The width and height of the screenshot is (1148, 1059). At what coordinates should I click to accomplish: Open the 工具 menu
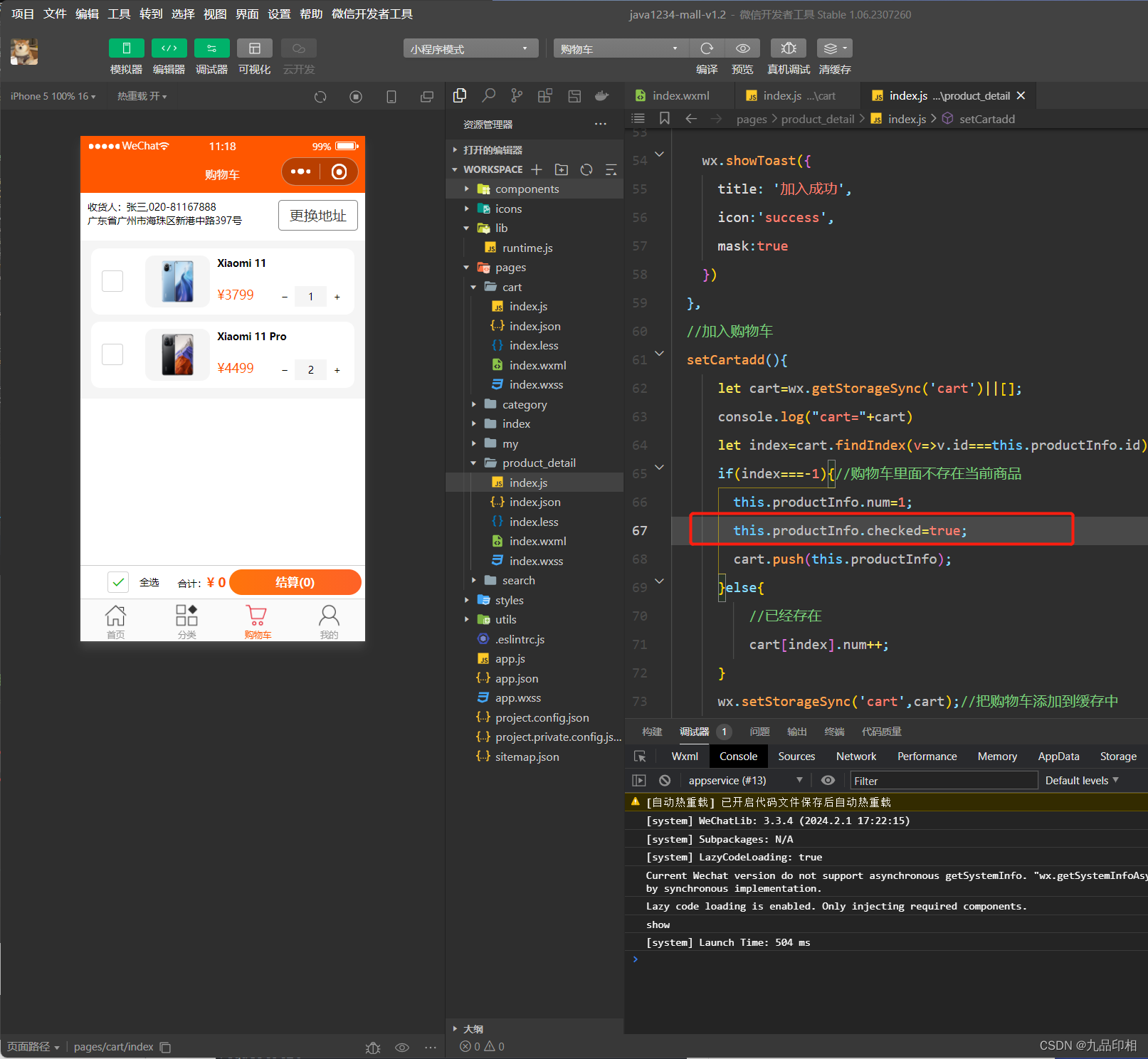[119, 14]
